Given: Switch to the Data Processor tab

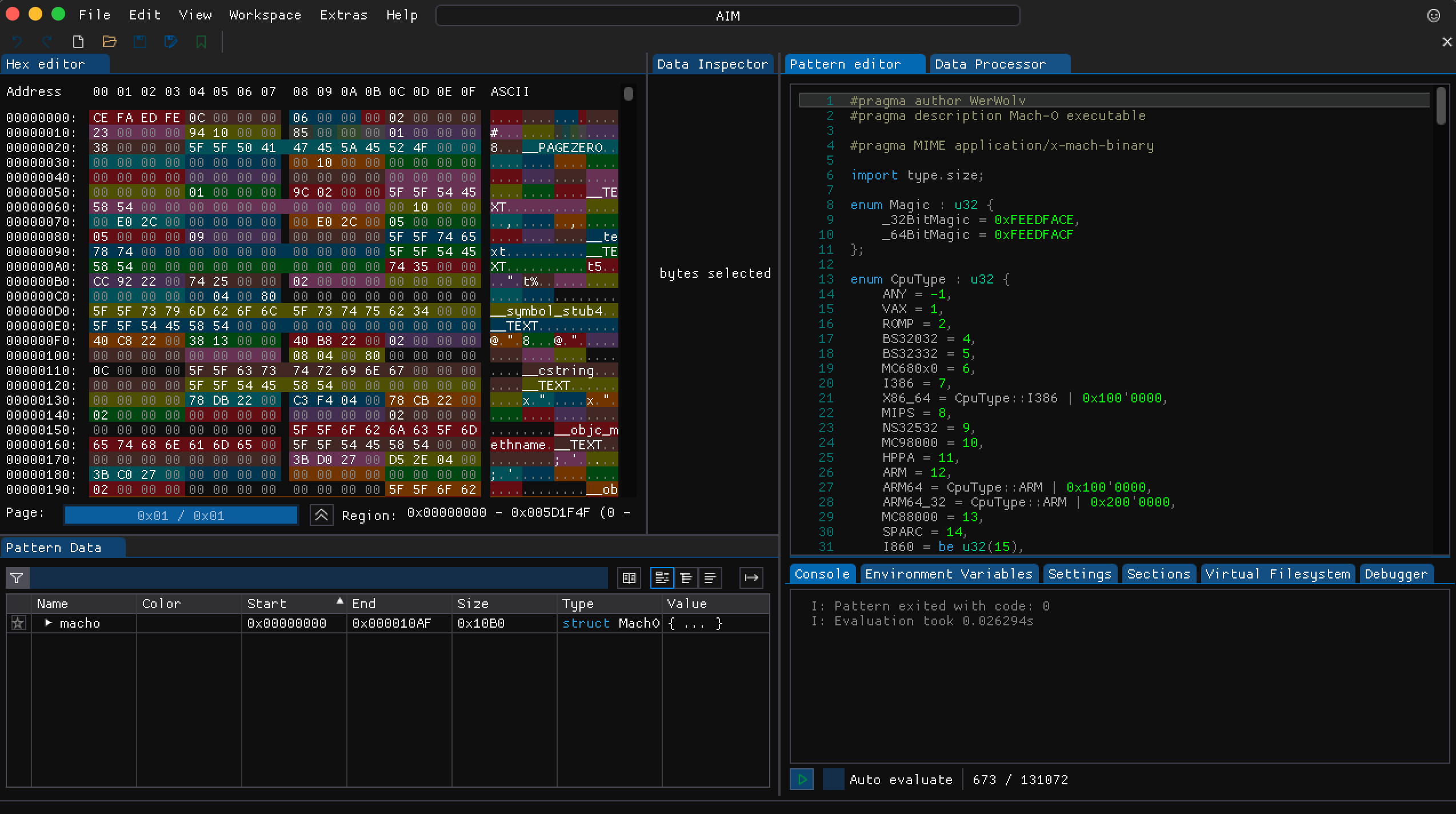Looking at the screenshot, I should (x=990, y=64).
